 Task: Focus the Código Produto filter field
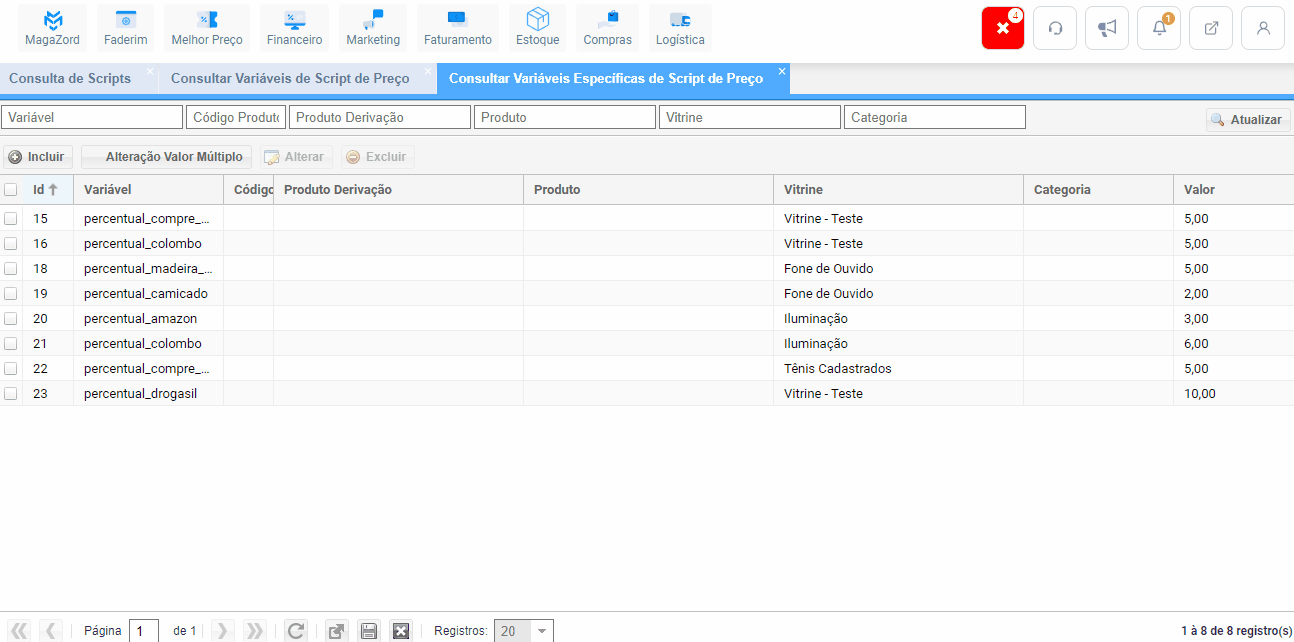pos(236,117)
